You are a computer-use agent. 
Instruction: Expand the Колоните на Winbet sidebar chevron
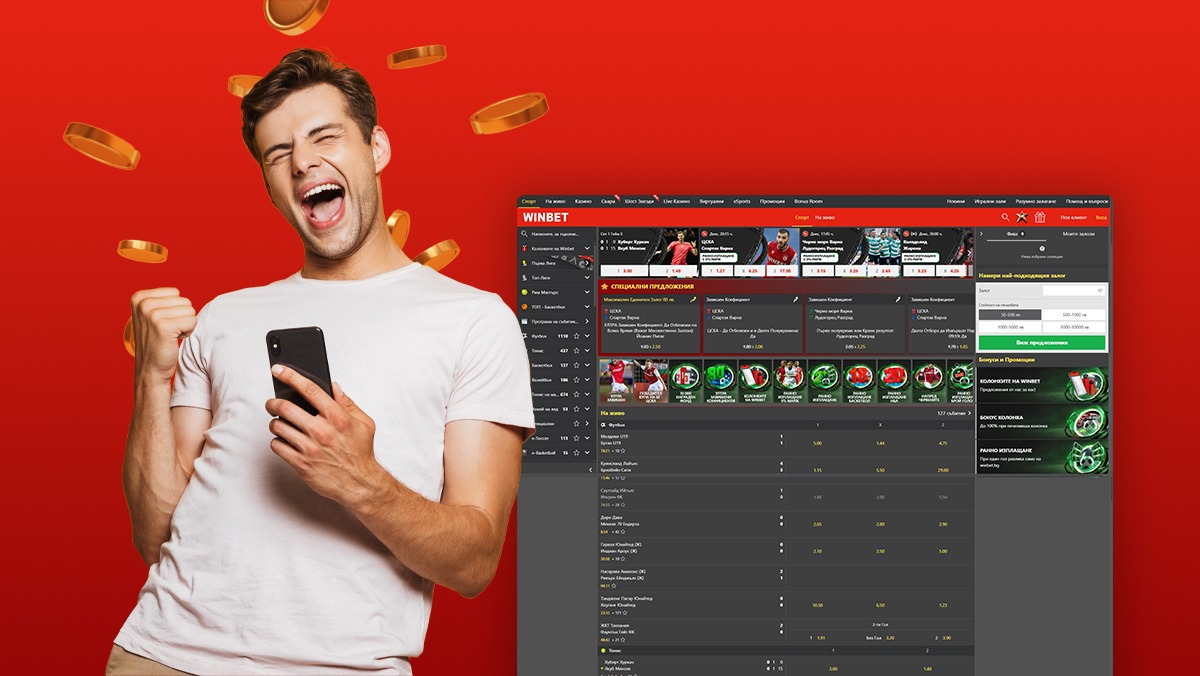pyautogui.click(x=588, y=248)
